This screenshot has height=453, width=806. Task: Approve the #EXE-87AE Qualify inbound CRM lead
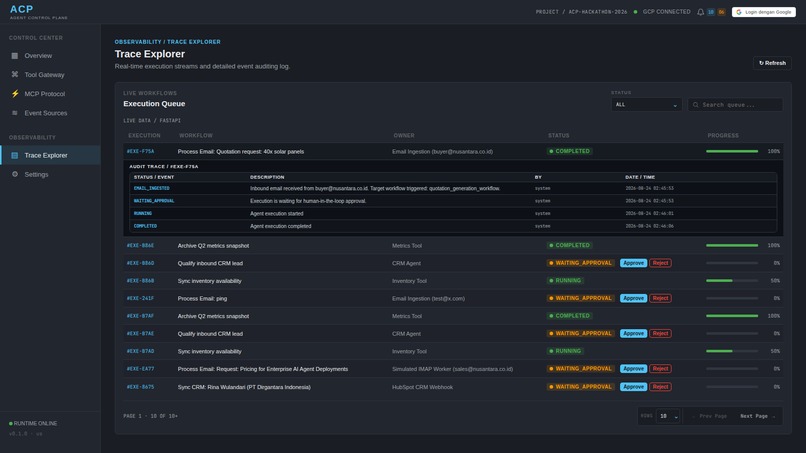633,333
